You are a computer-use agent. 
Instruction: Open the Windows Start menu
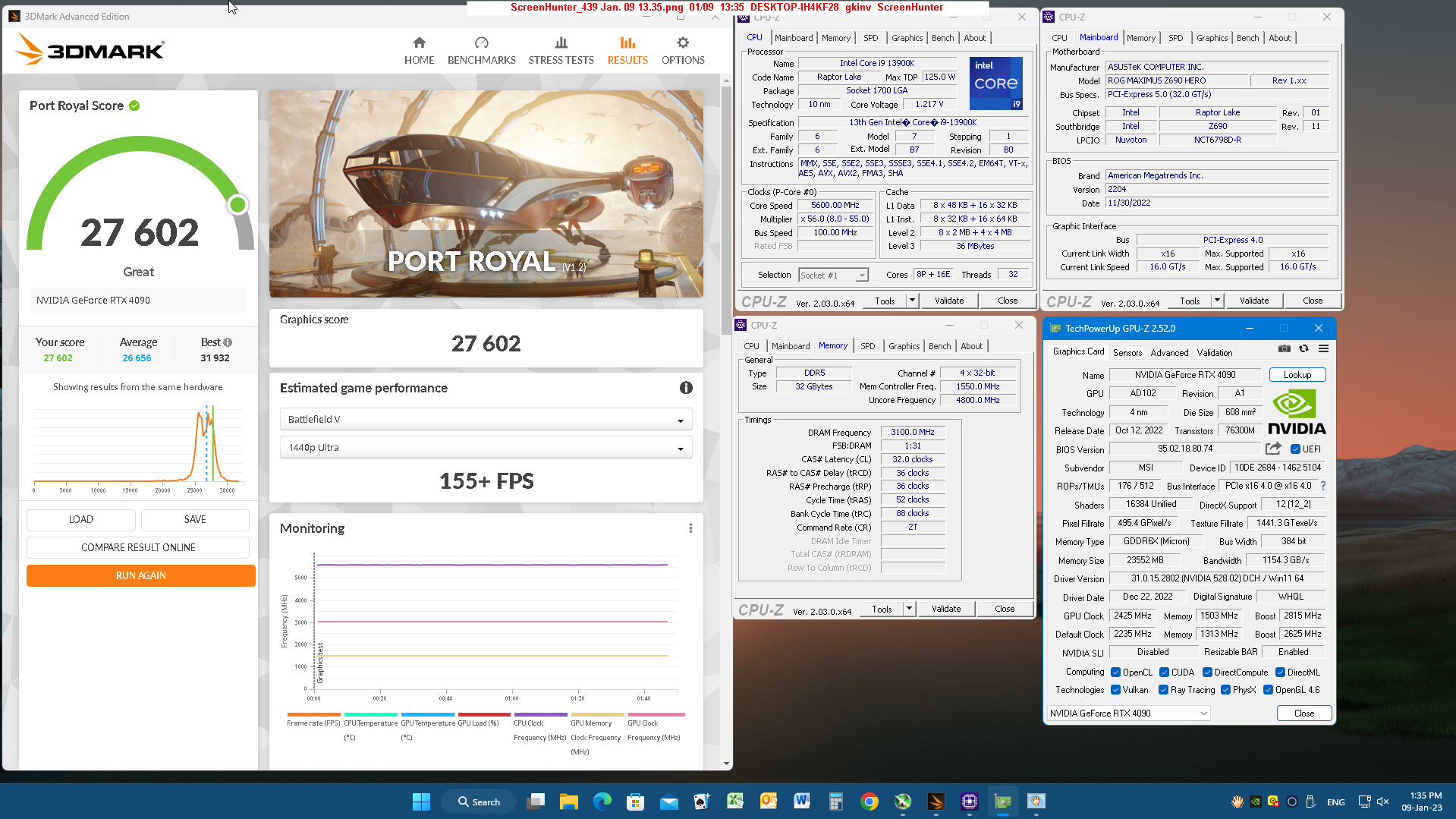tap(421, 802)
